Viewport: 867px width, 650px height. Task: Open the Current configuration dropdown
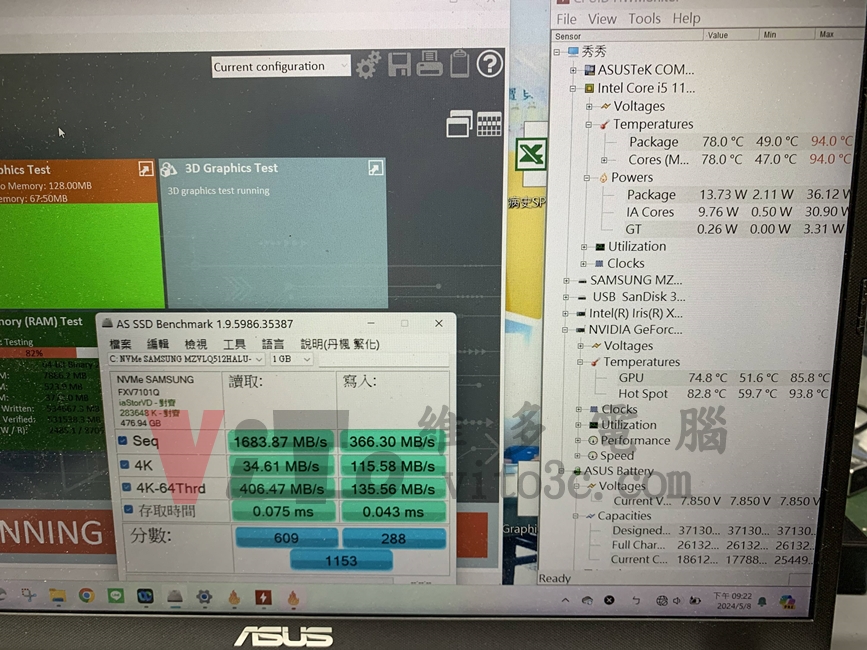[x=281, y=66]
